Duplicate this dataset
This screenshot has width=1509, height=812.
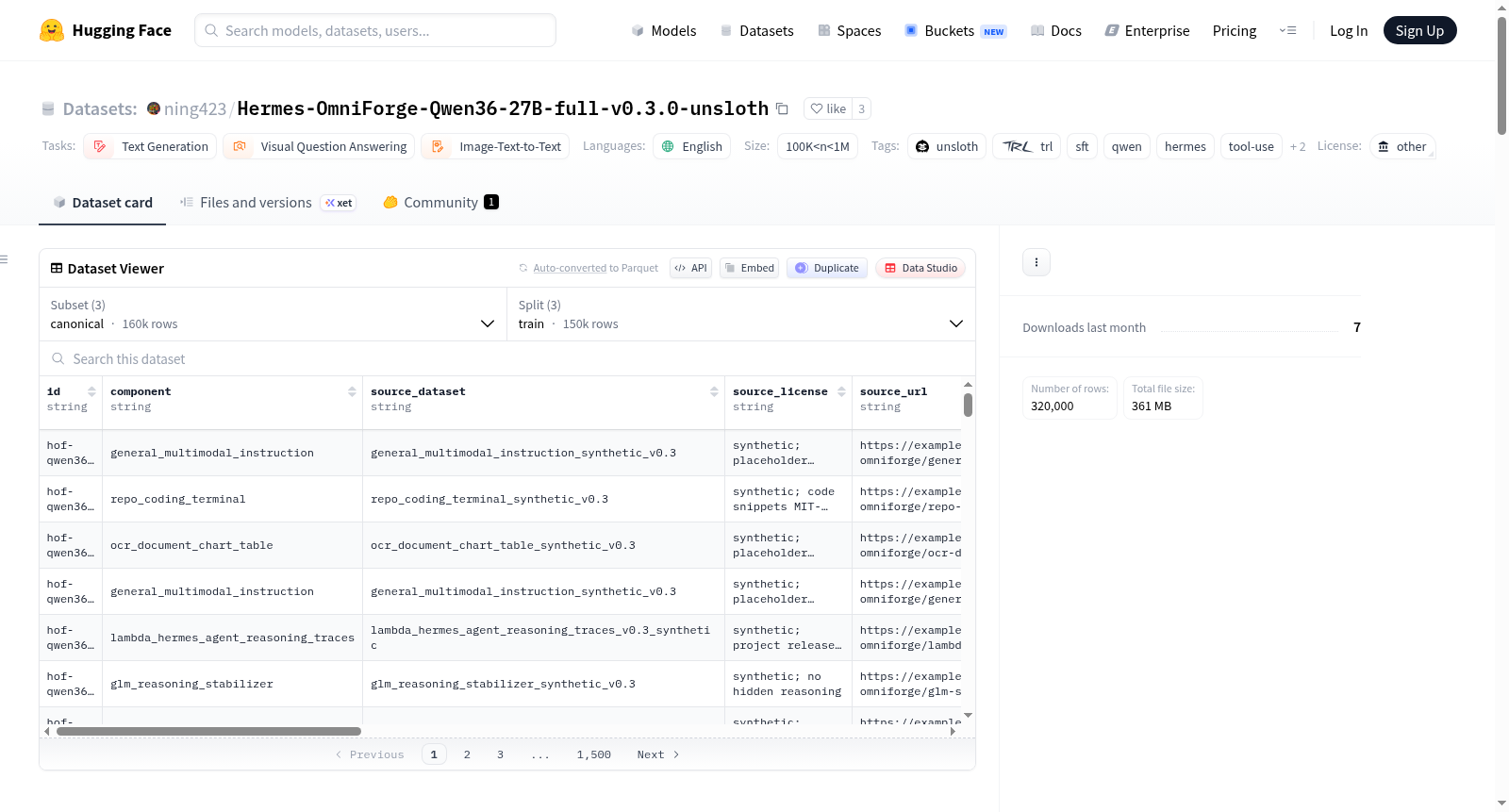click(x=827, y=268)
